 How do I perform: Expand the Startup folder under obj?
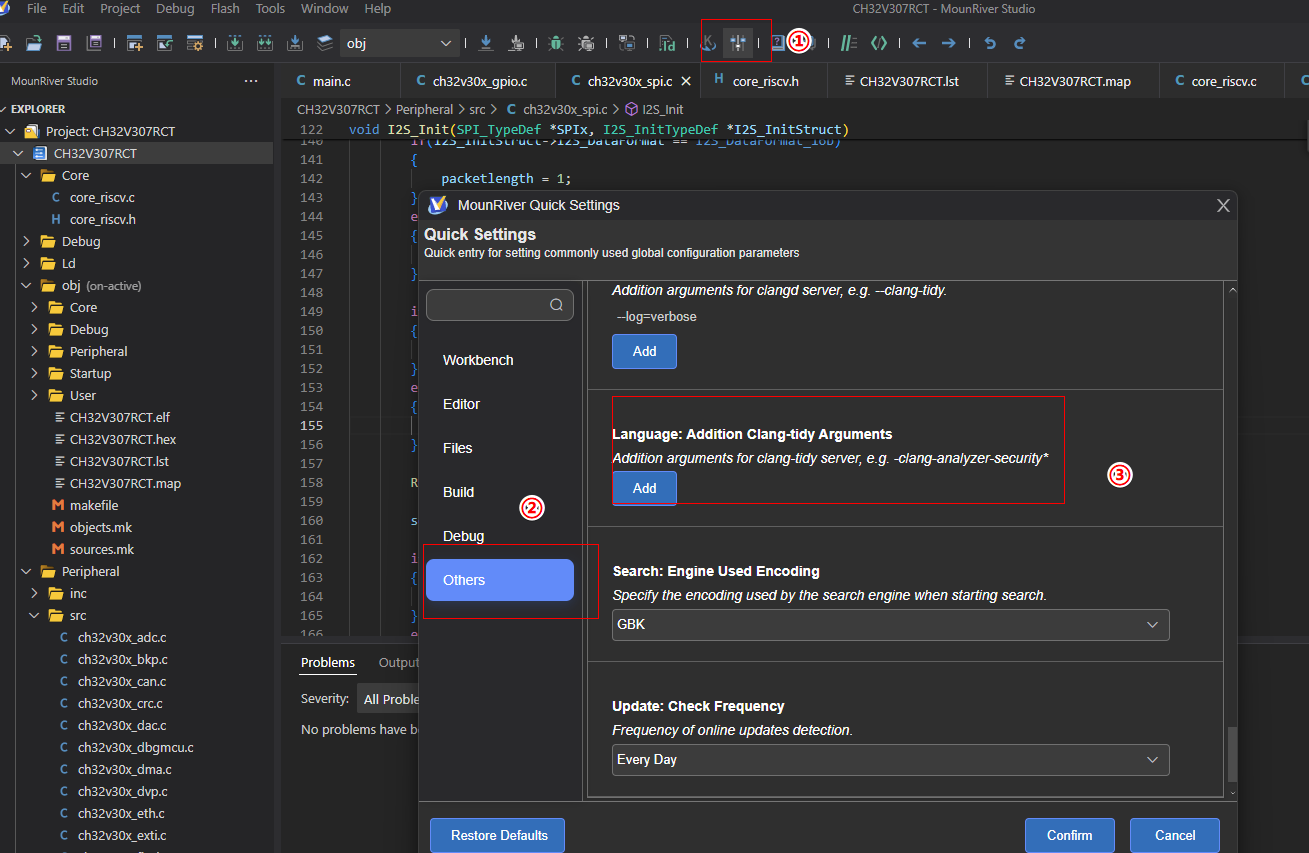coord(35,373)
